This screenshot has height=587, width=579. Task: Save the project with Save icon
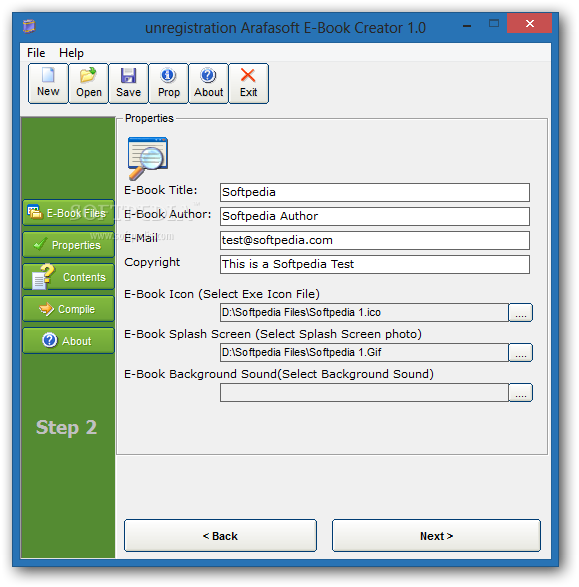pos(128,83)
